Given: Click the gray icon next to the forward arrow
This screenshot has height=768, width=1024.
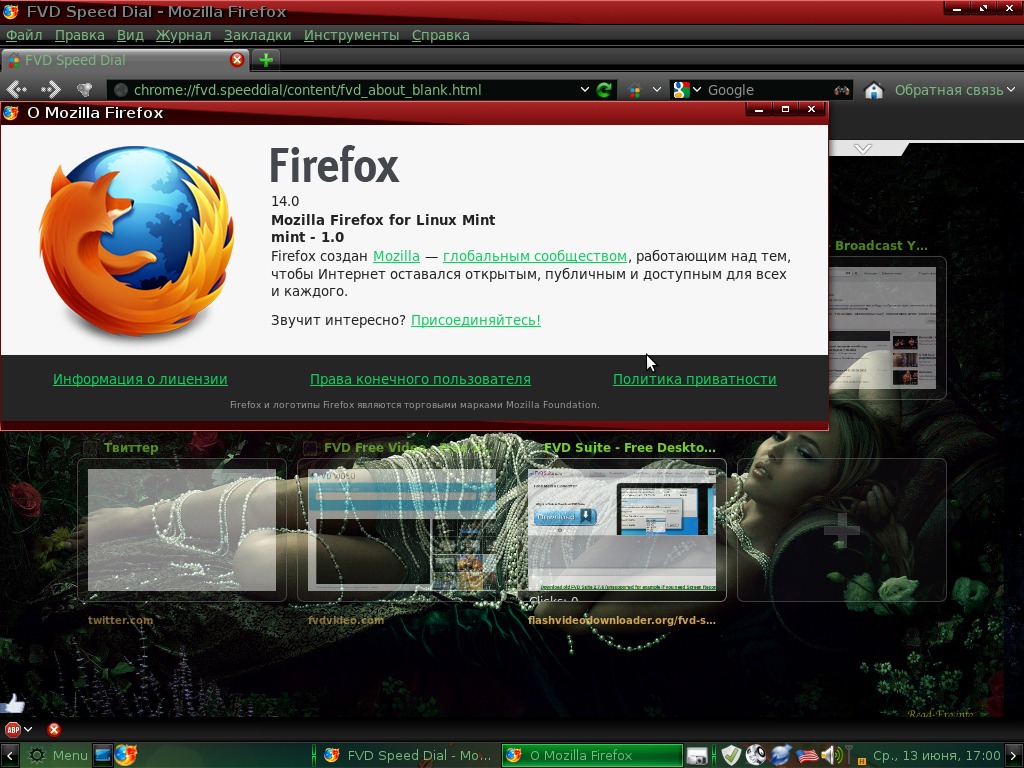Looking at the screenshot, I should point(84,89).
